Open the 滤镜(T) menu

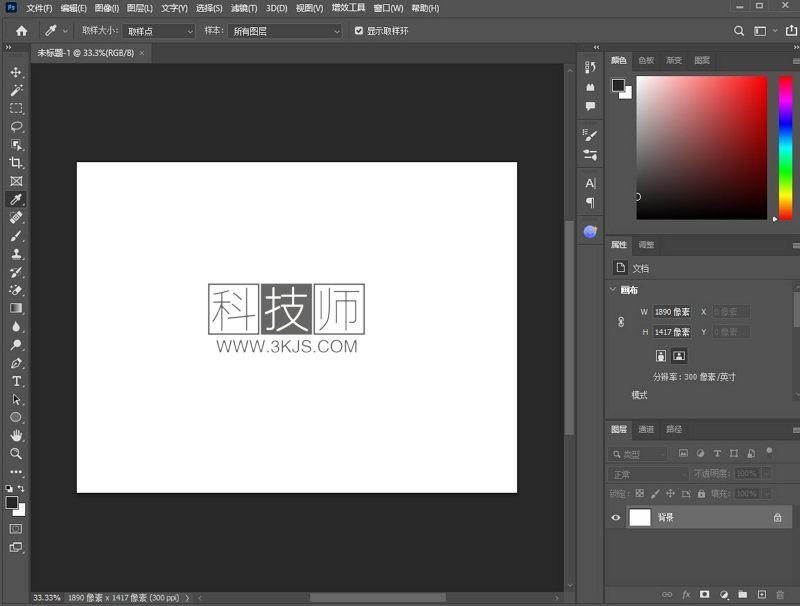(x=244, y=8)
